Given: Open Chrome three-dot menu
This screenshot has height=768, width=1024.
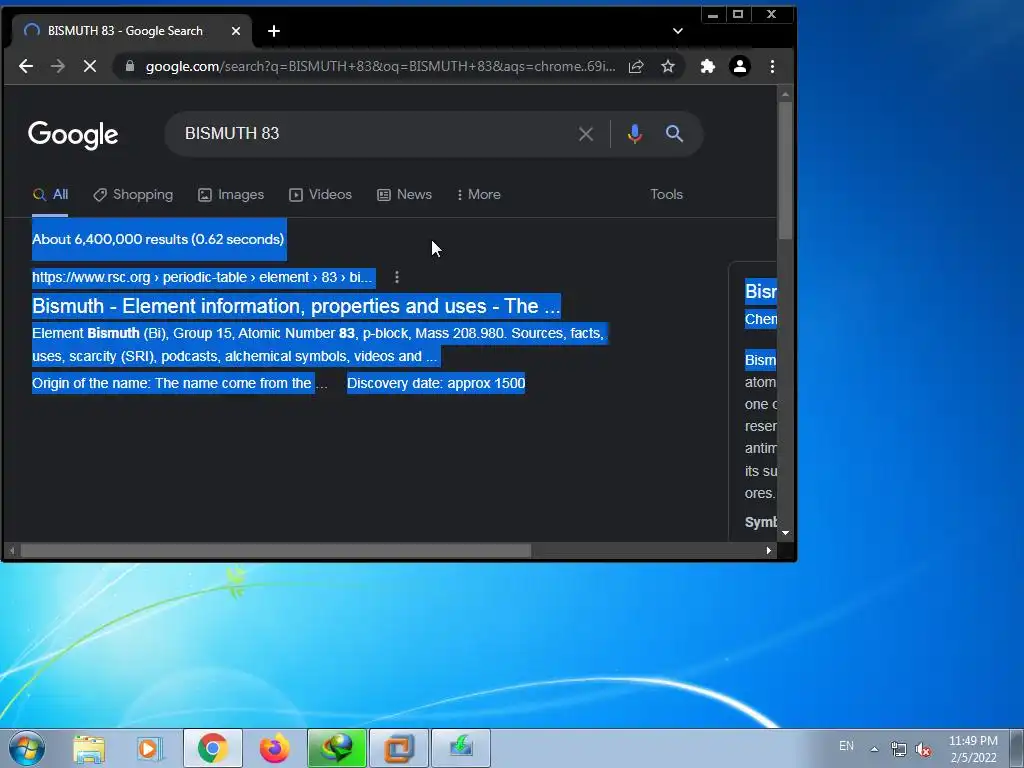Looking at the screenshot, I should click(773, 66).
